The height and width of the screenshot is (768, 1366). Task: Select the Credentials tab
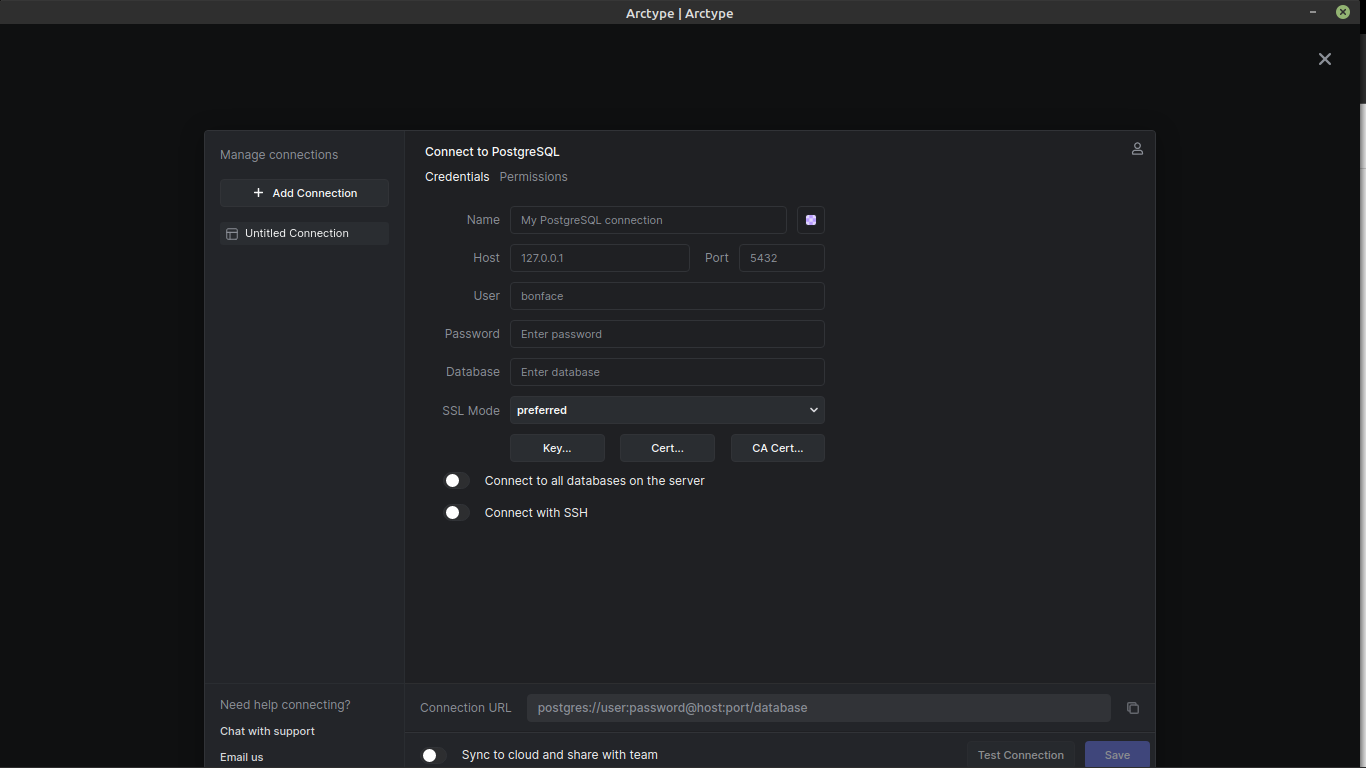click(457, 176)
